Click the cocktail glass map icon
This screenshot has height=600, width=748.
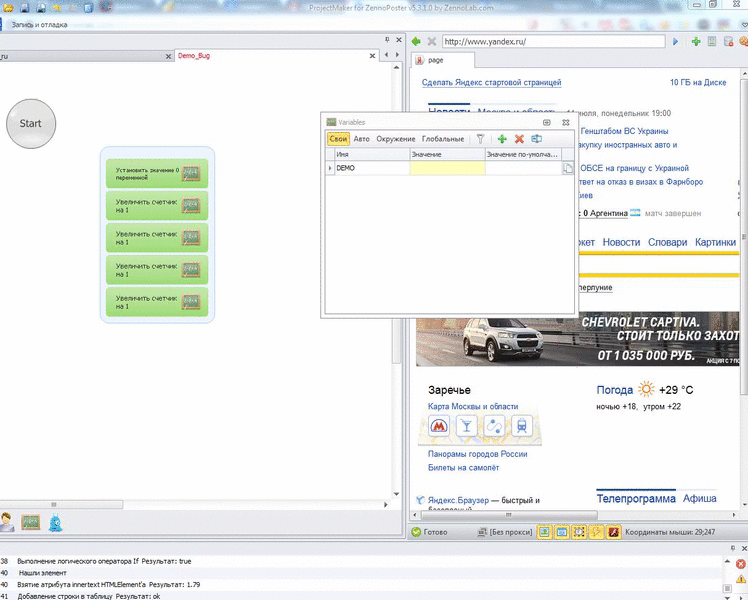coord(467,425)
